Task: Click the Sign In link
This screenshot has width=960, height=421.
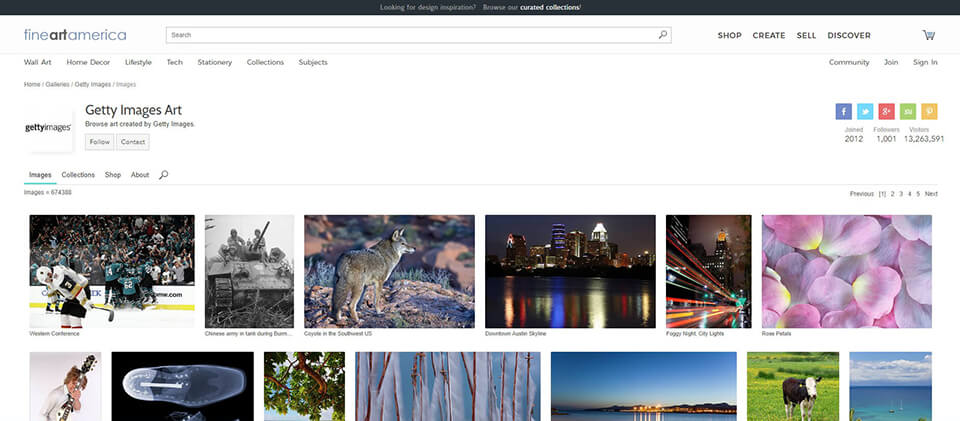Action: pyautogui.click(x=925, y=62)
